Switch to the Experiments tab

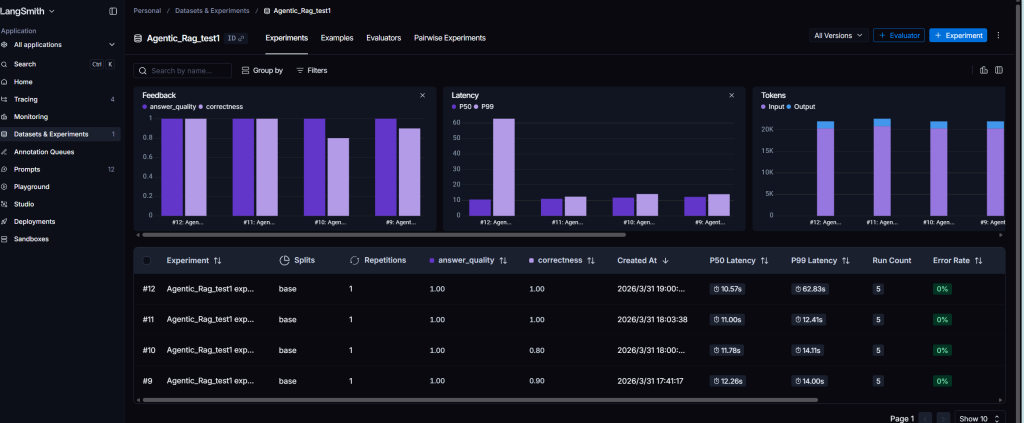pyautogui.click(x=287, y=38)
